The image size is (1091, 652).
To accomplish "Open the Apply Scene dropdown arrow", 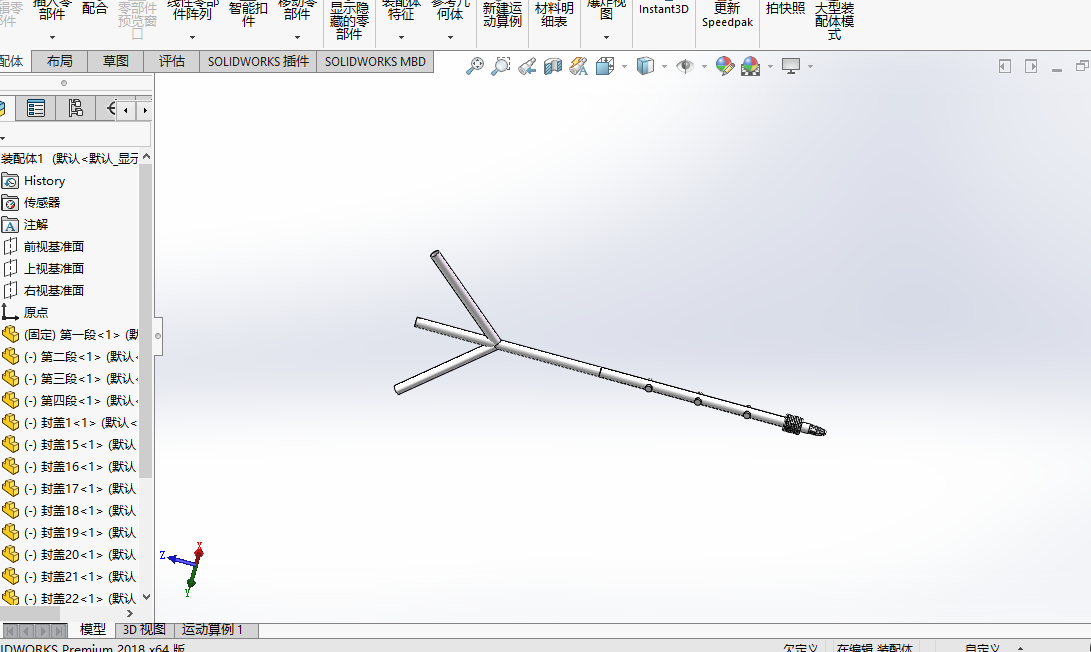I will [770, 67].
